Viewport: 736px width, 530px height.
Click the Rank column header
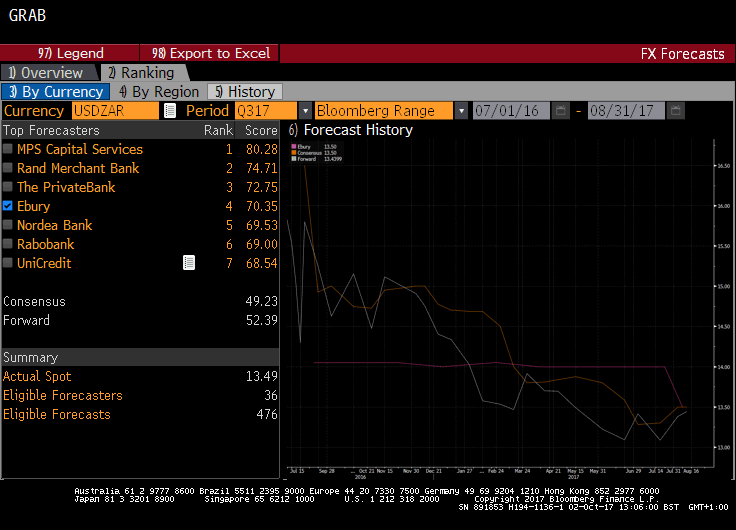[218, 130]
